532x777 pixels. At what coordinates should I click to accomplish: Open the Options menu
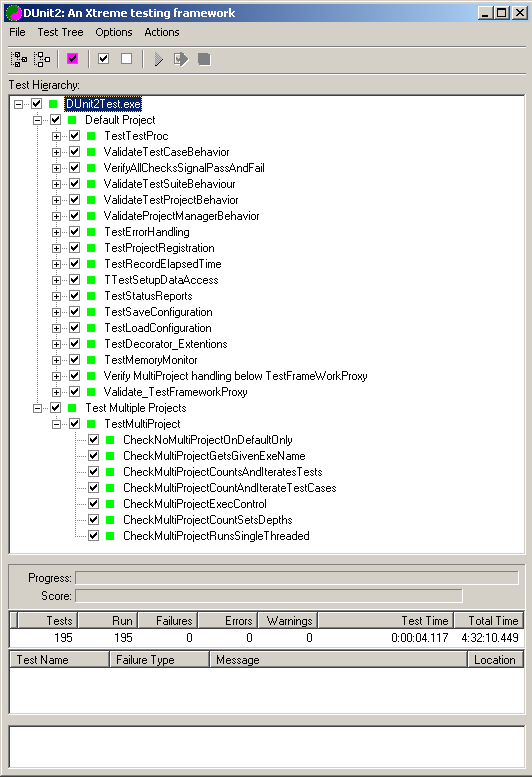114,32
